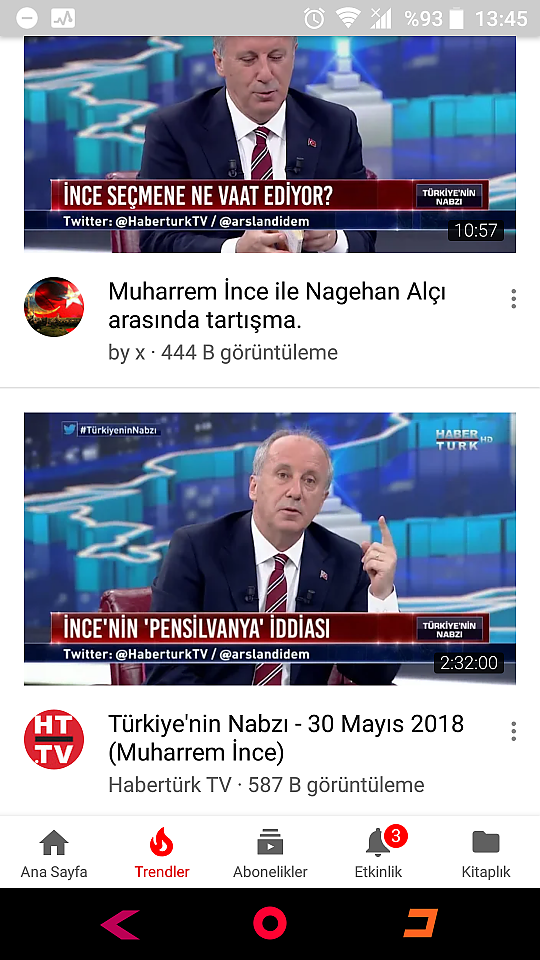
Task: Tap the Android back arrow
Action: 120,924
